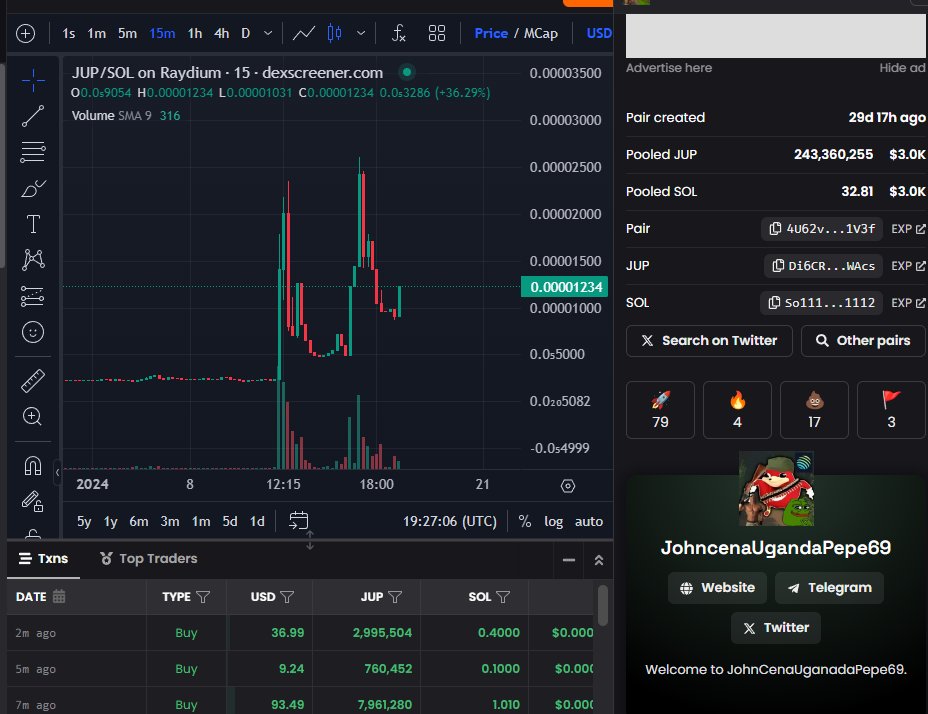Vote with the red flag reaction
The width and height of the screenshot is (928, 714).
[x=891, y=410]
